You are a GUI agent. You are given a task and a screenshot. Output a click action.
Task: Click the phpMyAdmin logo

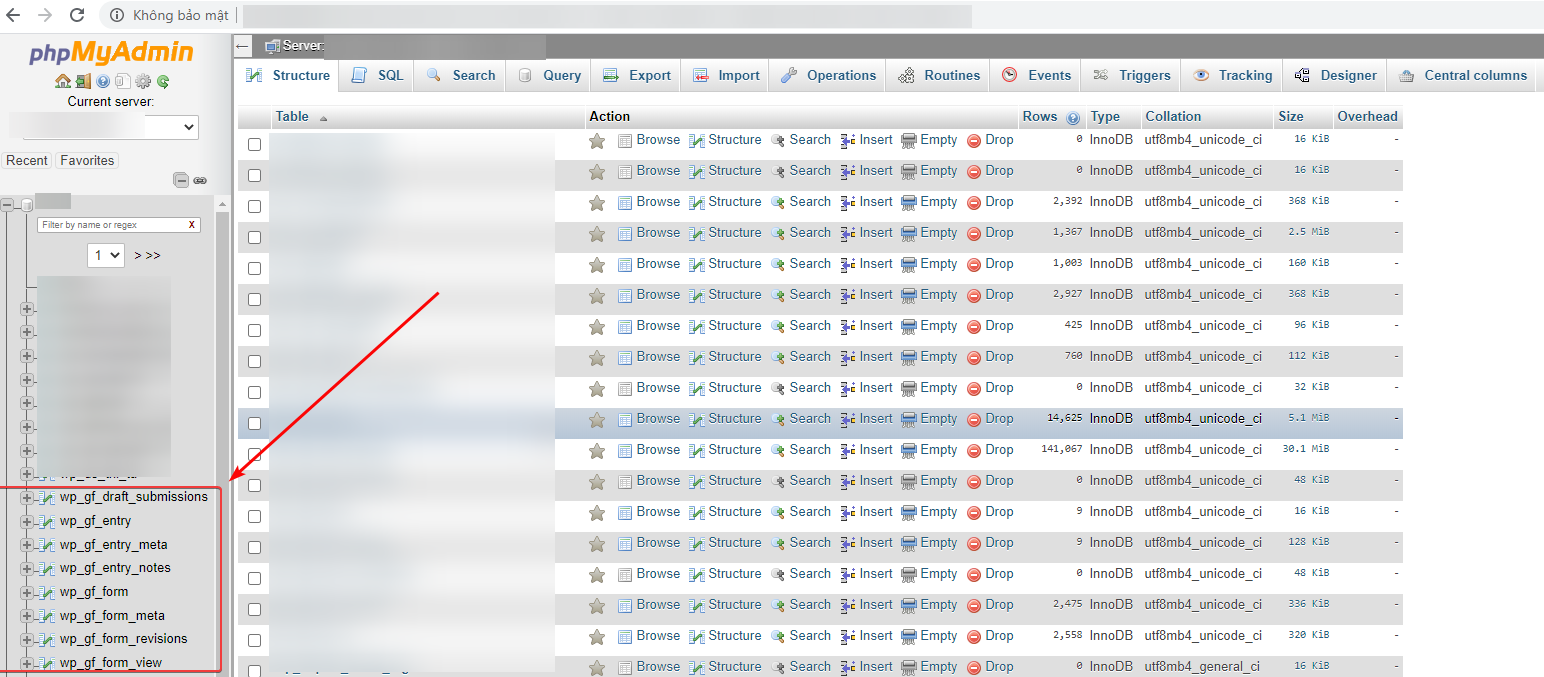pyautogui.click(x=111, y=53)
